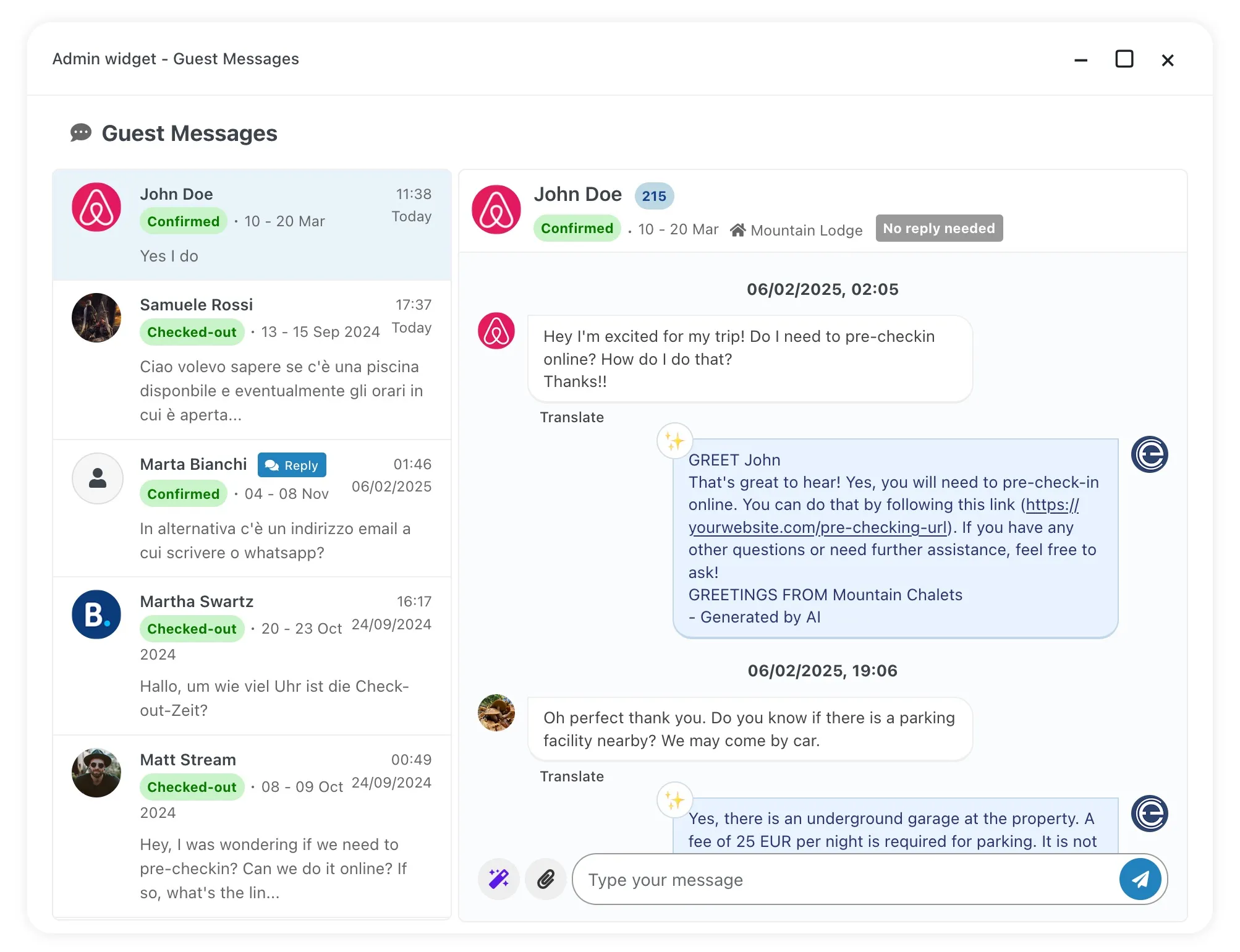
Task: Click the Guest Messages speech bubble icon
Action: tap(81, 133)
